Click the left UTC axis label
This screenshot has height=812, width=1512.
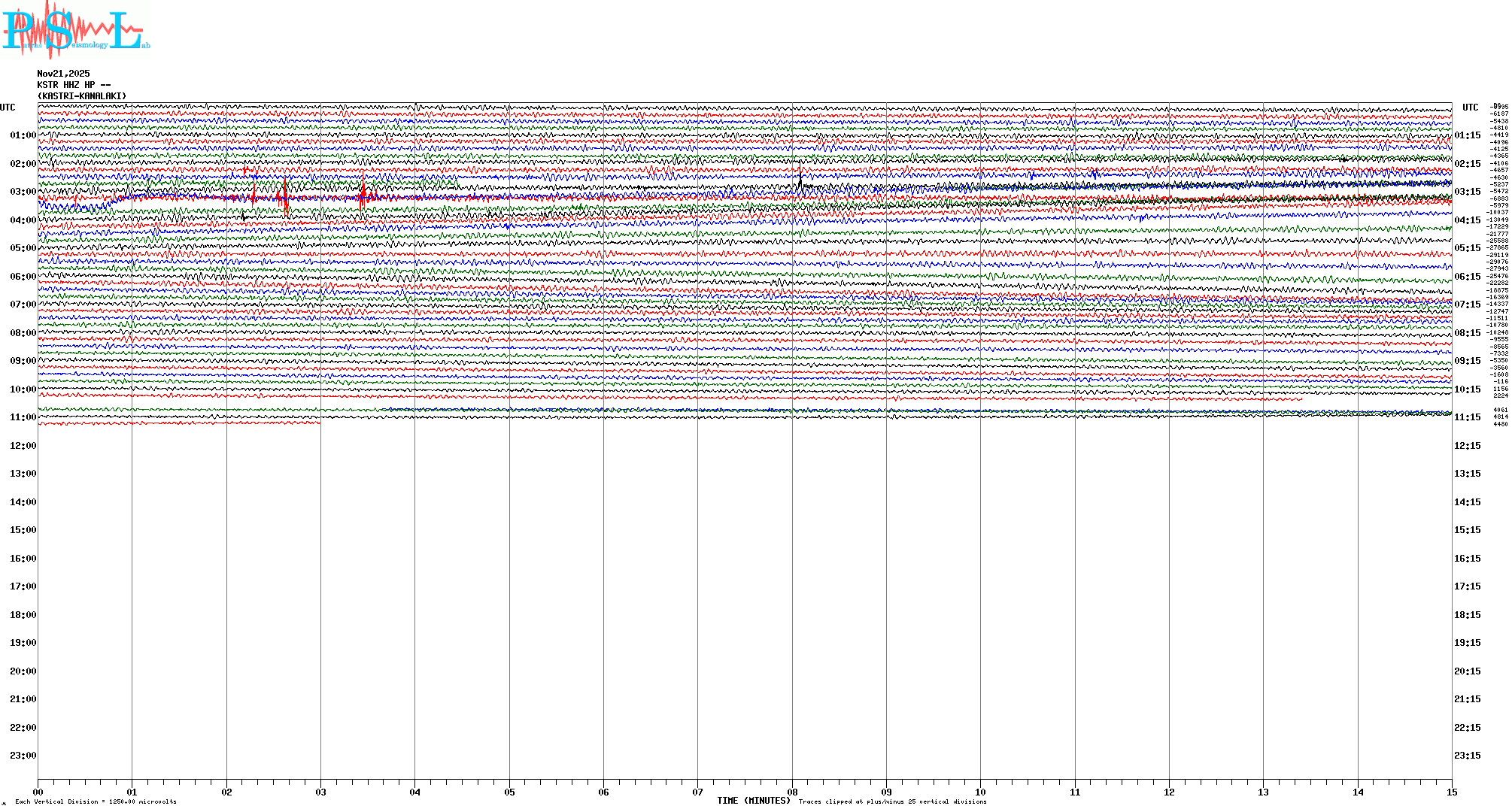8,108
